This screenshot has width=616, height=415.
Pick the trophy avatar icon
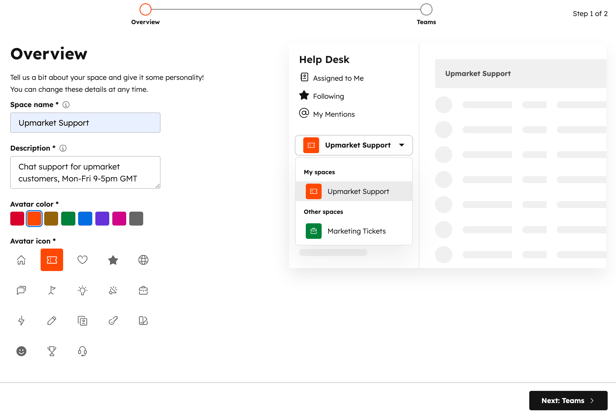[52, 351]
